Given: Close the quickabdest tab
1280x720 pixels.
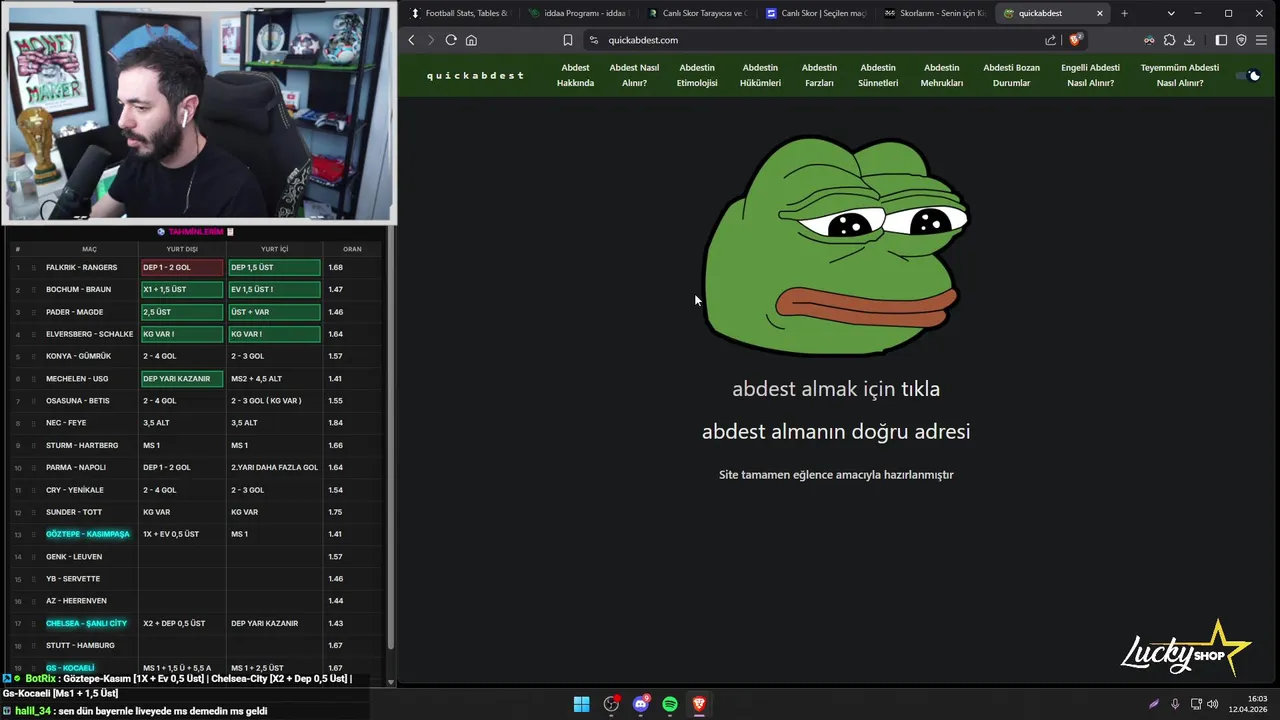Looking at the screenshot, I should pyautogui.click(x=1100, y=13).
